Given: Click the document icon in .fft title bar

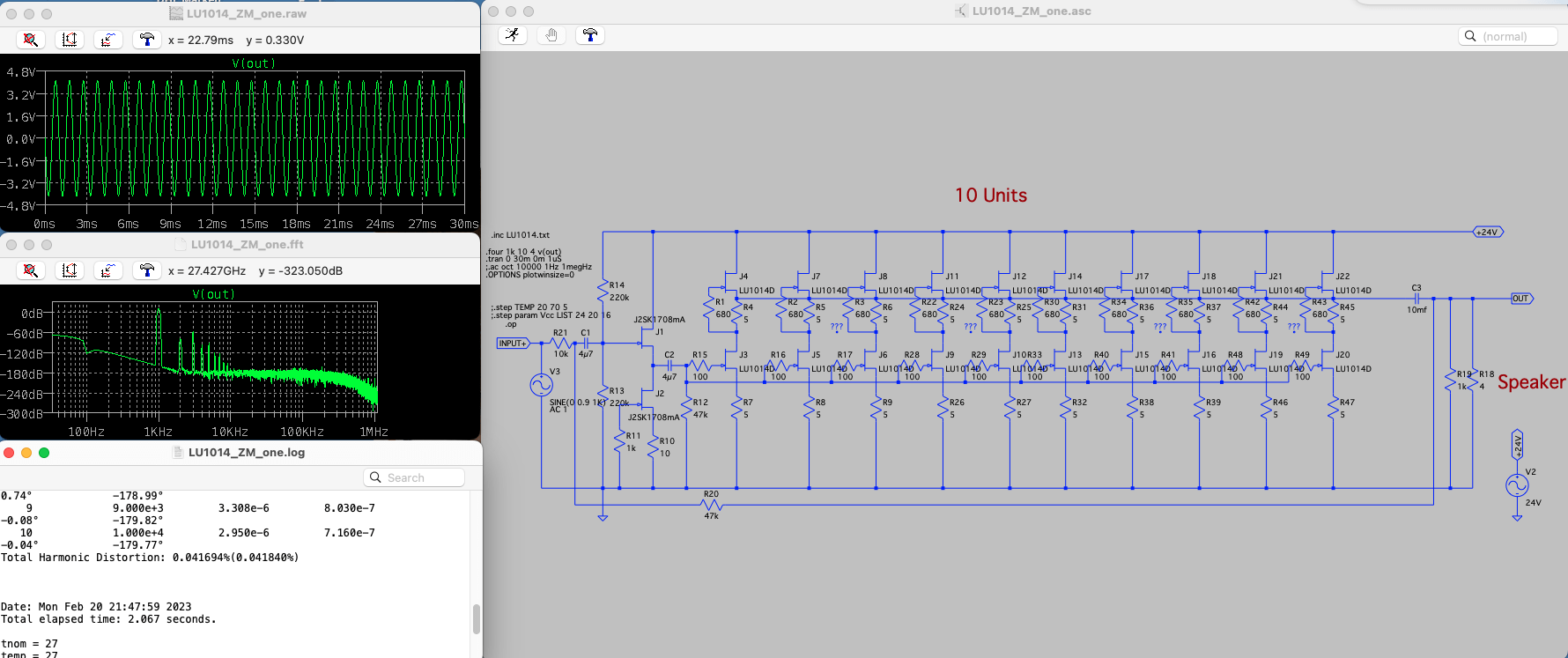Looking at the screenshot, I should tap(181, 244).
